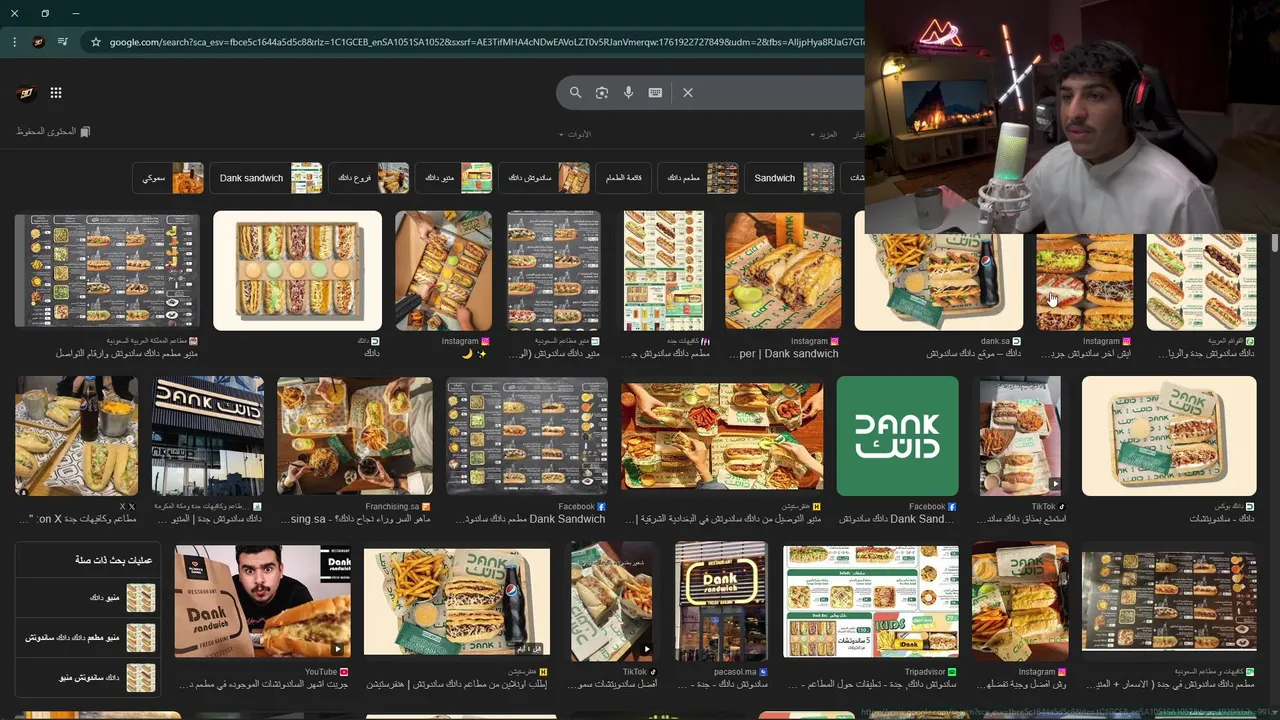
Task: Open saved content bookmark link
Action: pos(53,132)
